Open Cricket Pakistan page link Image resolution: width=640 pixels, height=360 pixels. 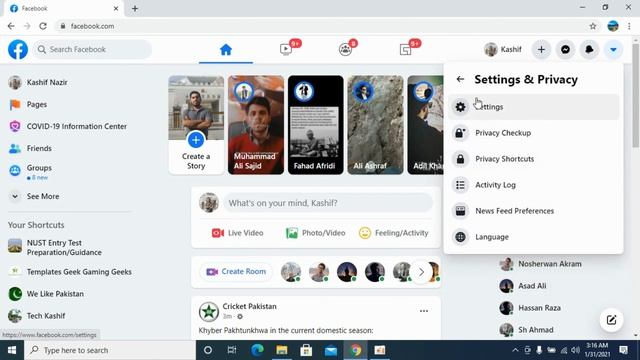click(x=249, y=307)
